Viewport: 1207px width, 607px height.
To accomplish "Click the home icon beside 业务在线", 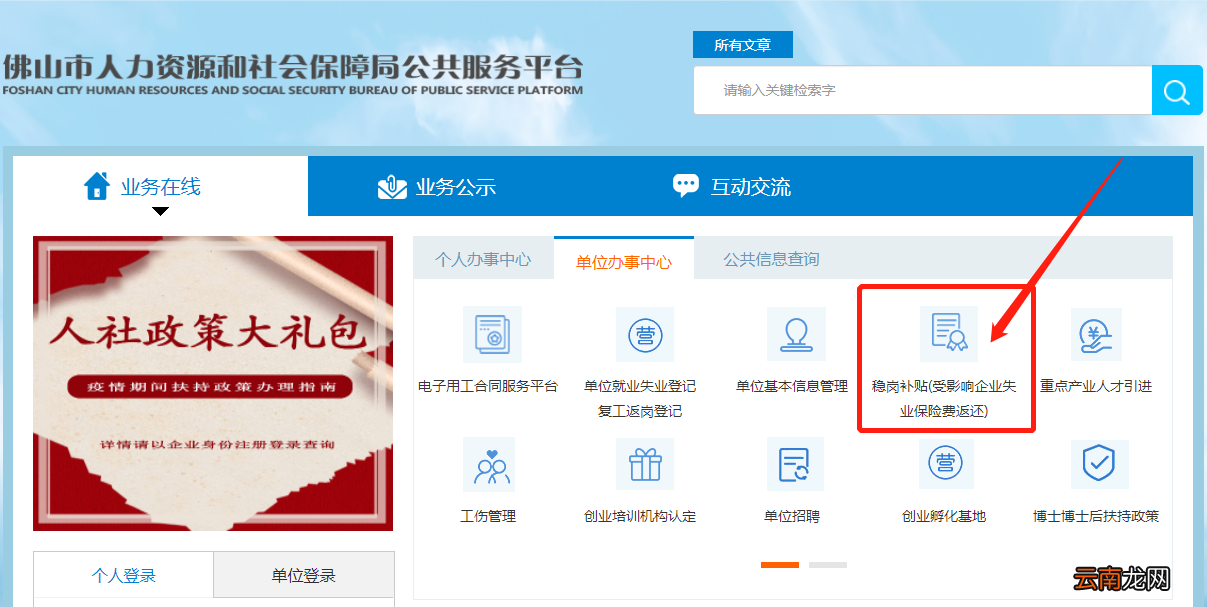I will [x=97, y=184].
